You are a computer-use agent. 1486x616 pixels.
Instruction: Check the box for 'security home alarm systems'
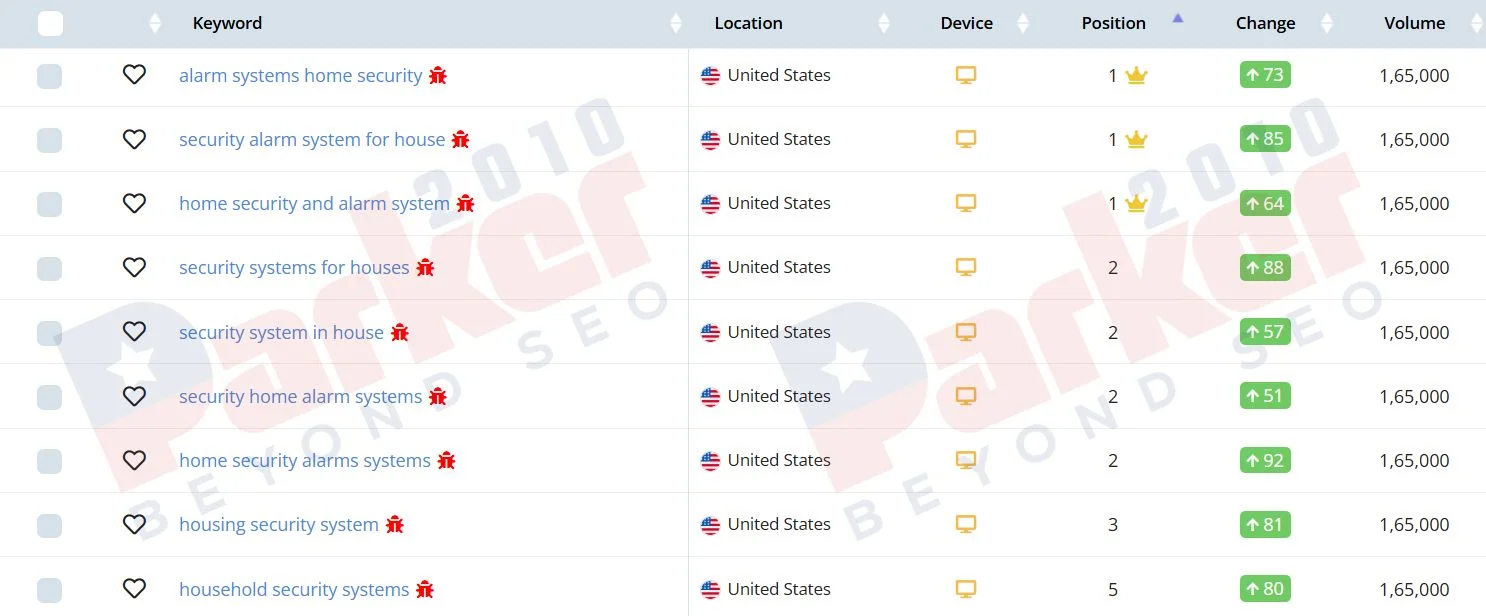49,397
